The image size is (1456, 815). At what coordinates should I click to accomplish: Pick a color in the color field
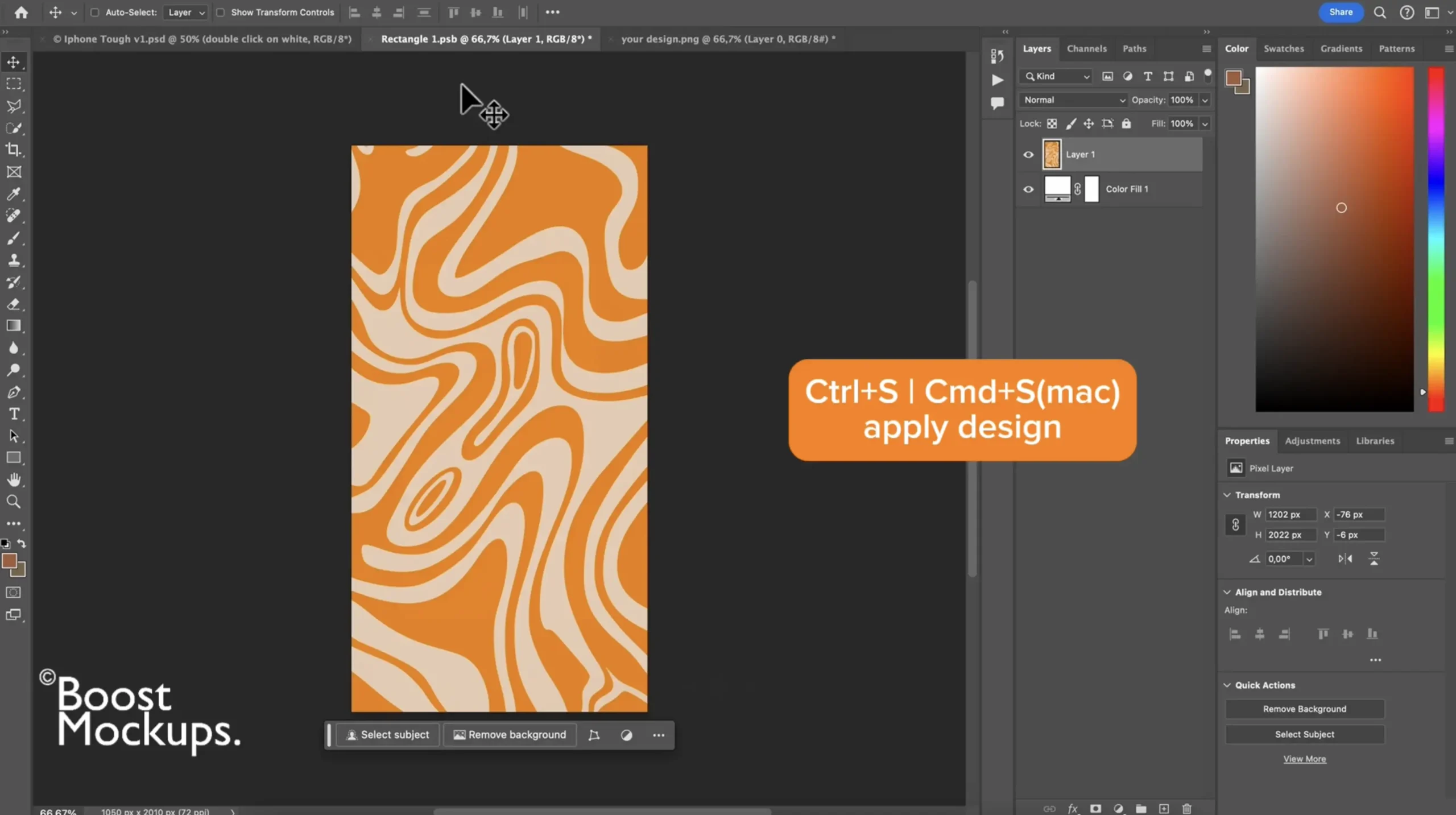point(1334,239)
